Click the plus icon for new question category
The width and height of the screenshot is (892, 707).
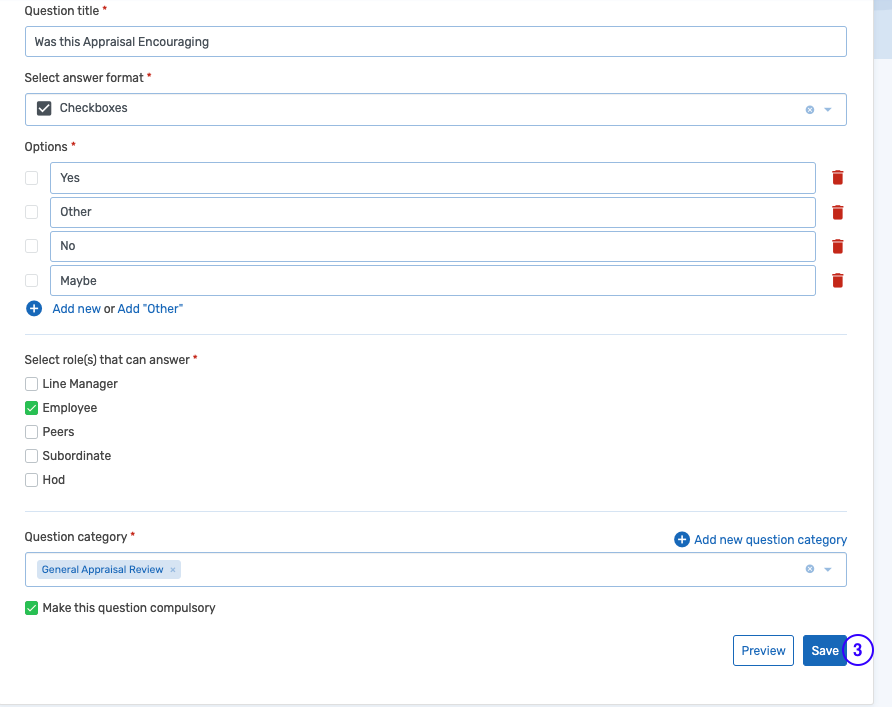682,539
